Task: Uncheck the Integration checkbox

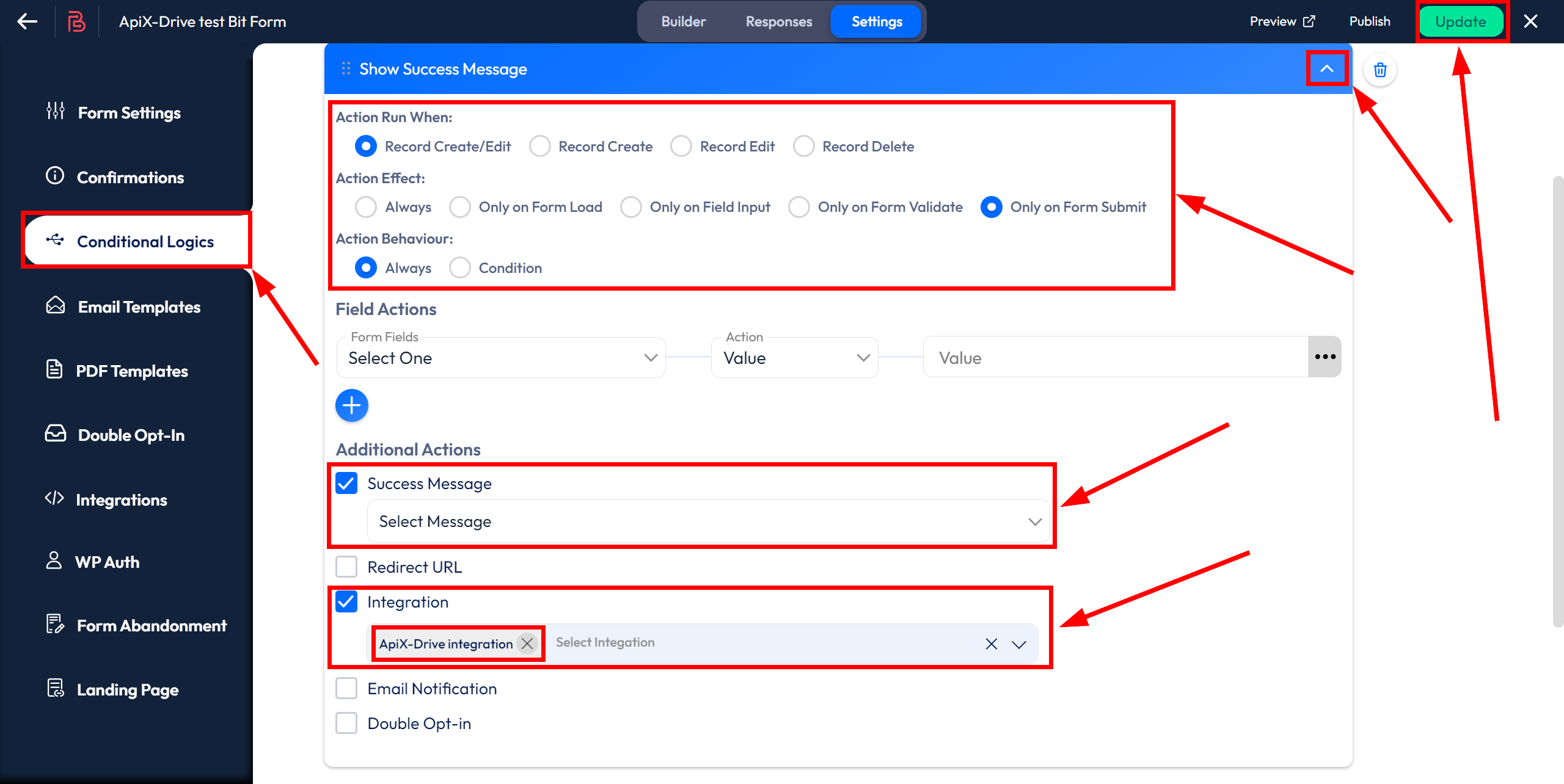Action: [346, 602]
